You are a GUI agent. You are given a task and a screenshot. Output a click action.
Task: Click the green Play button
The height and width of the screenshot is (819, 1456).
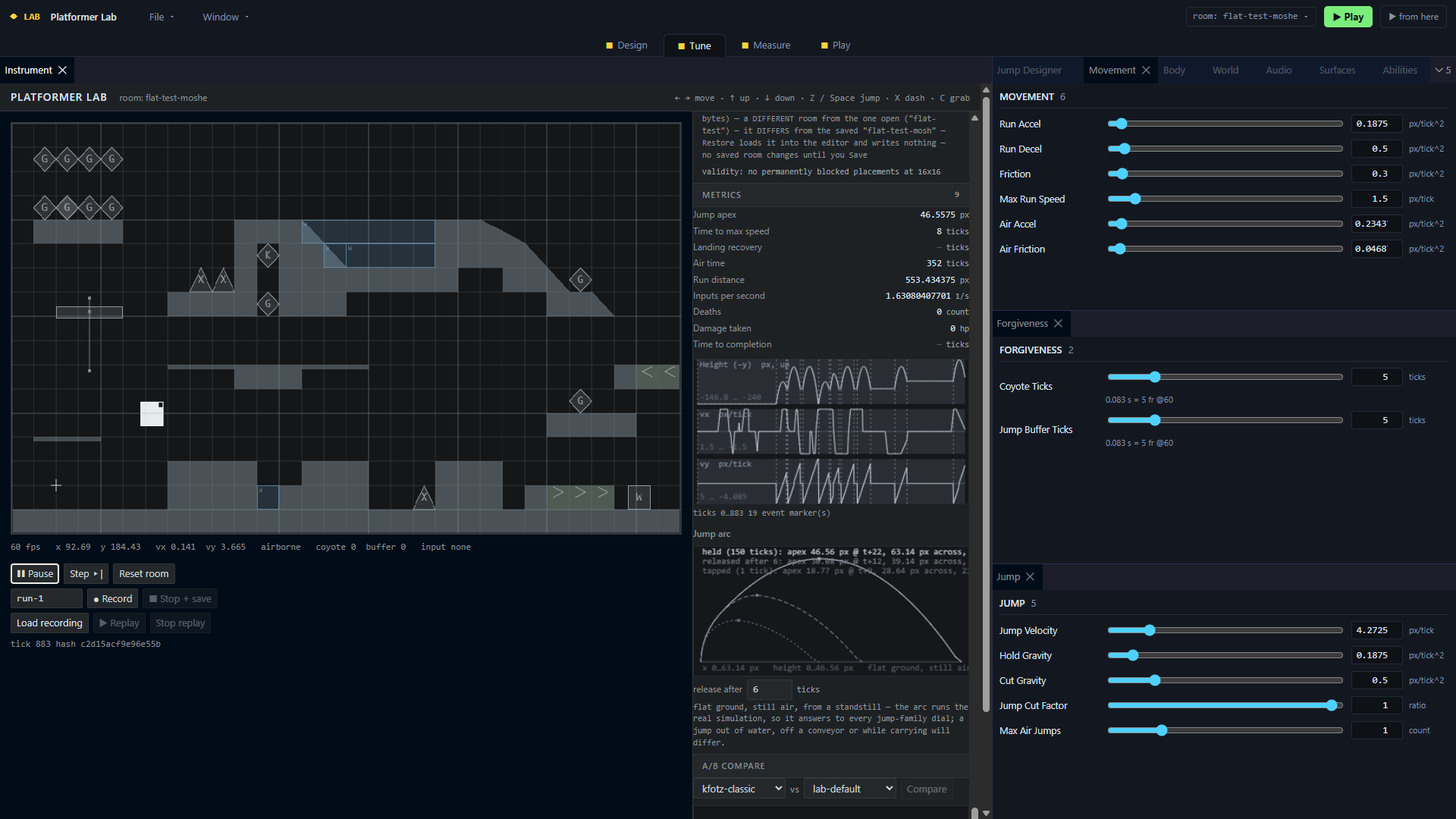pos(1348,17)
